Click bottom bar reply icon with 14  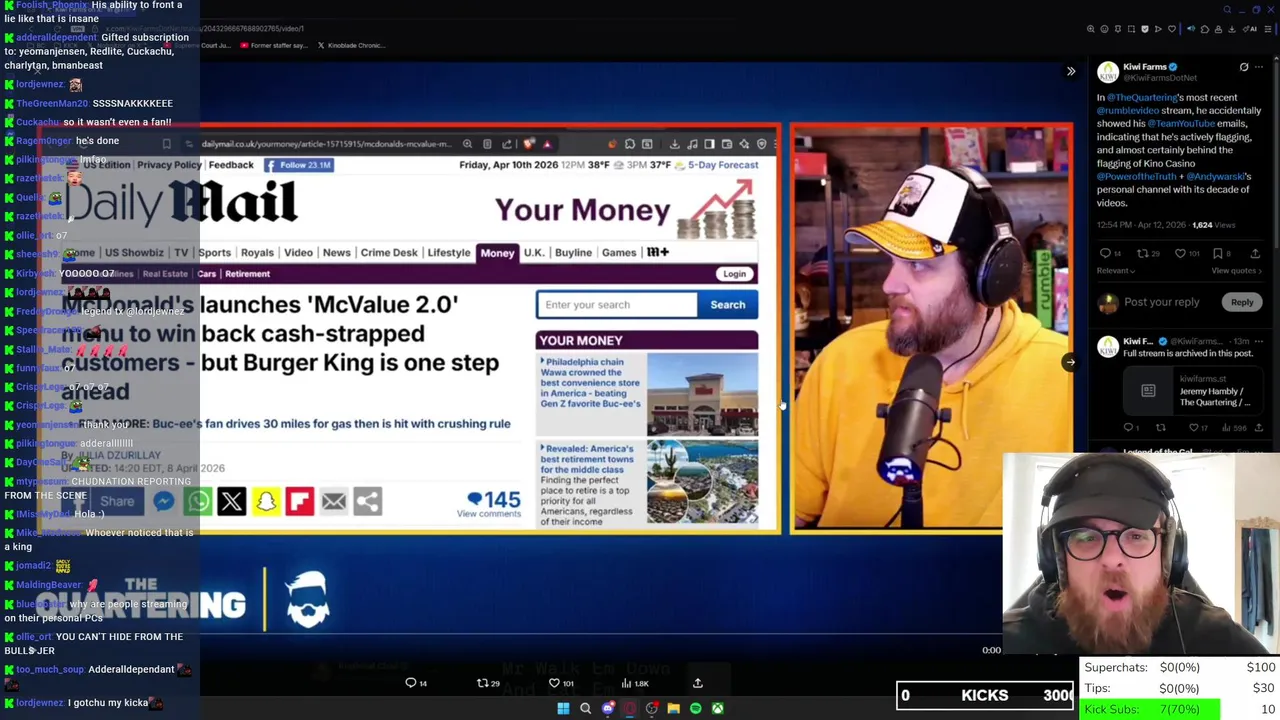tap(410, 683)
